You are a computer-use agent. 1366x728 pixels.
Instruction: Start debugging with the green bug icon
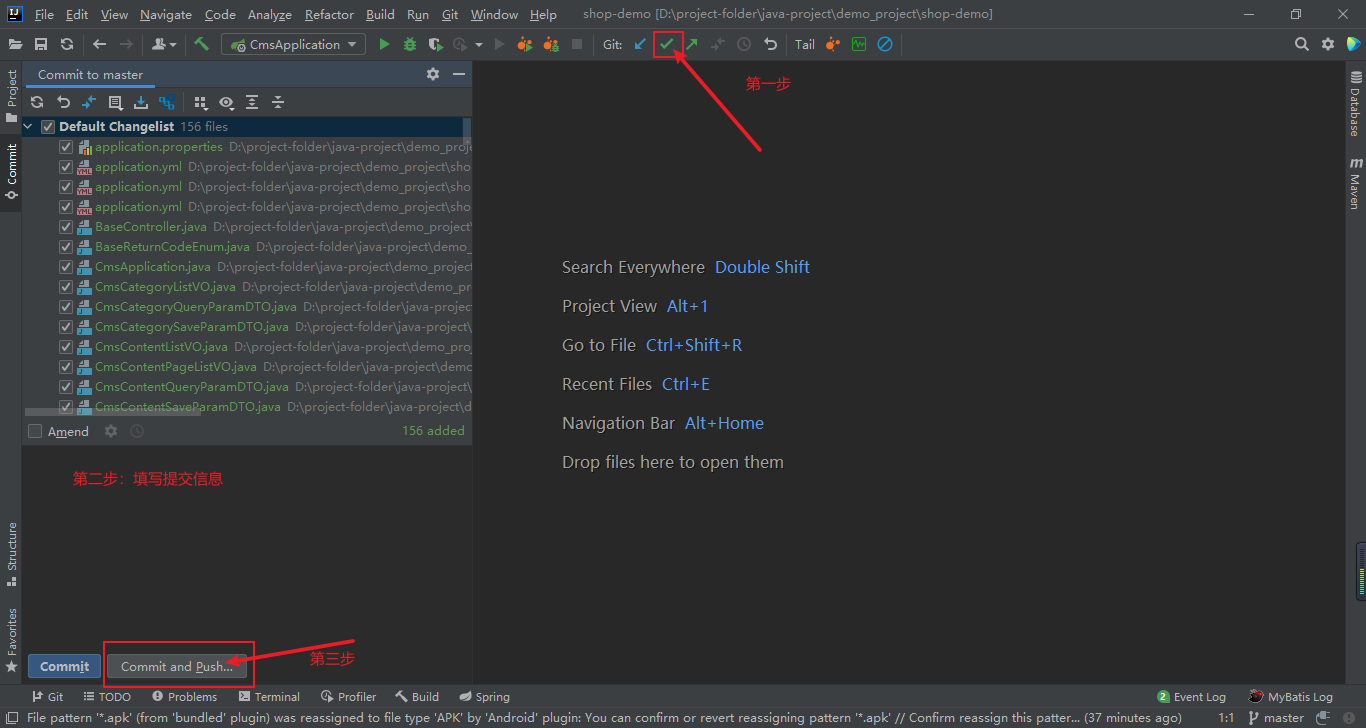[410, 44]
